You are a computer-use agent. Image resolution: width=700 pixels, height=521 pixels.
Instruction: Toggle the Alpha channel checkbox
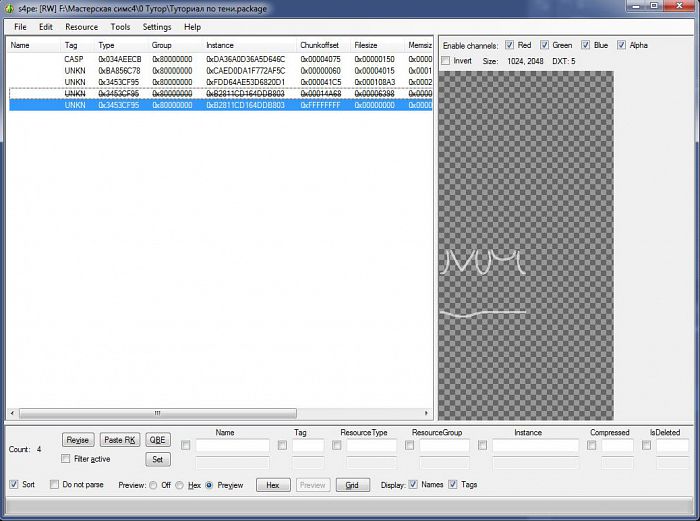coord(622,45)
